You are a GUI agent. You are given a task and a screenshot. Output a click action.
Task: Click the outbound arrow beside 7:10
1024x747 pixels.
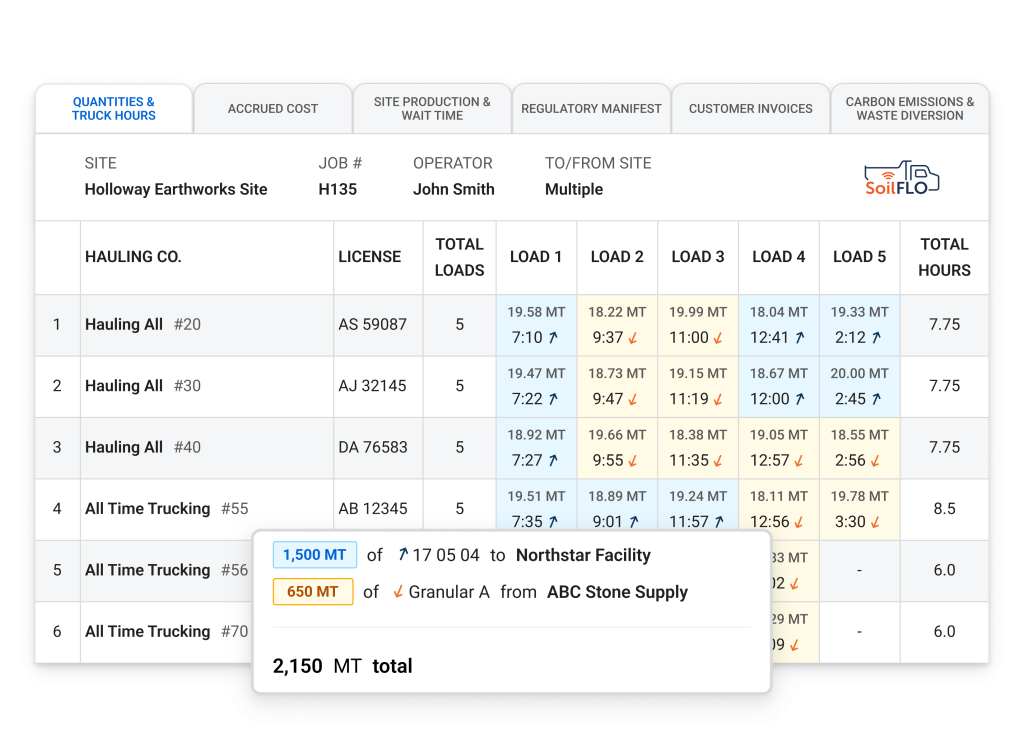tap(553, 338)
